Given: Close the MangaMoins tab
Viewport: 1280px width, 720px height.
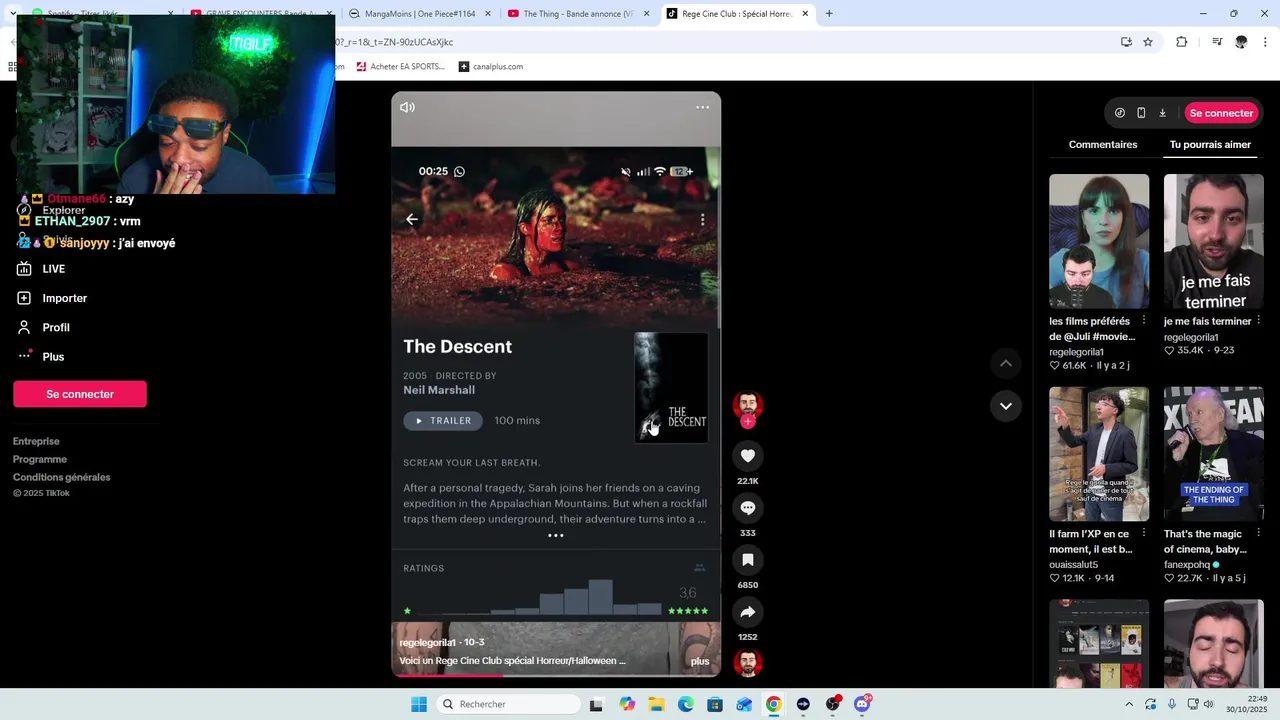Looking at the screenshot, I should coord(487,14).
